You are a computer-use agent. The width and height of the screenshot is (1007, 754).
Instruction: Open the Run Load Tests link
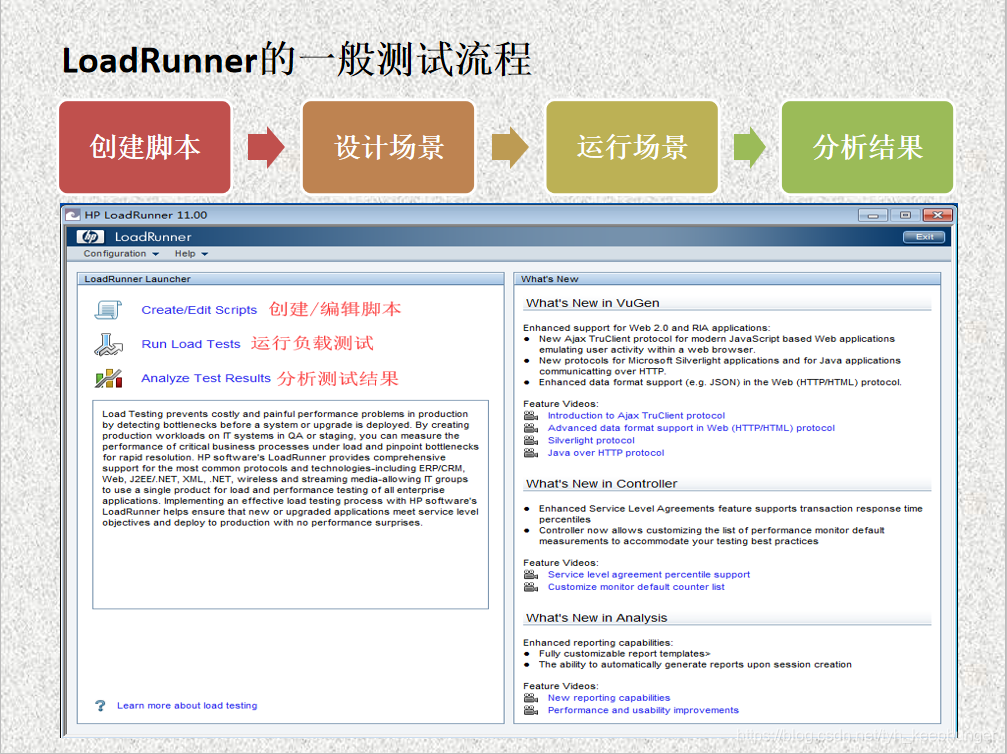coord(191,344)
